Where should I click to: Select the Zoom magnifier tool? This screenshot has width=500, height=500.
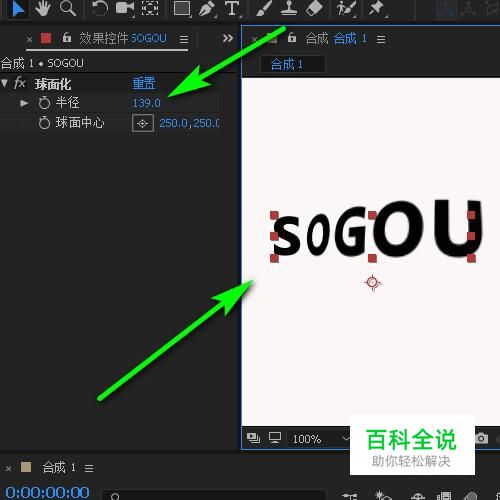coord(68,8)
